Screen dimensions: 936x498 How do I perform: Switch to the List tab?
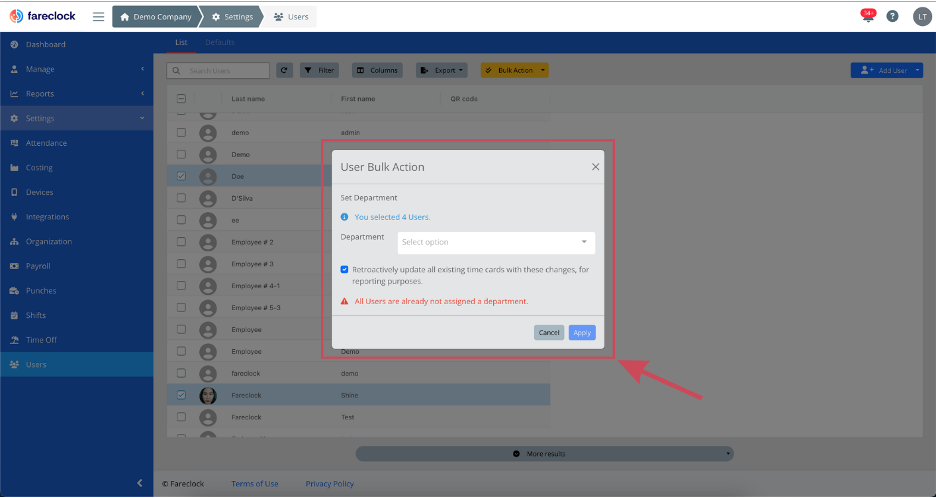[181, 42]
